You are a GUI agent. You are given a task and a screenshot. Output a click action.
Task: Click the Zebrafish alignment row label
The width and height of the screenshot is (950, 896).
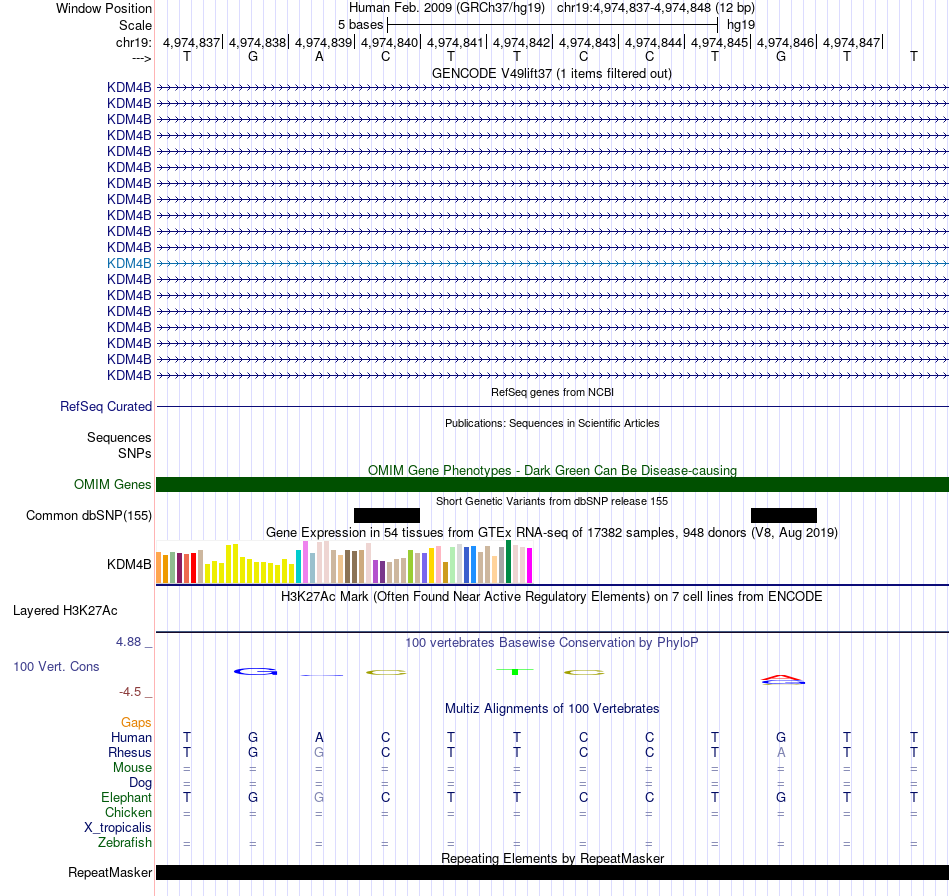point(125,842)
